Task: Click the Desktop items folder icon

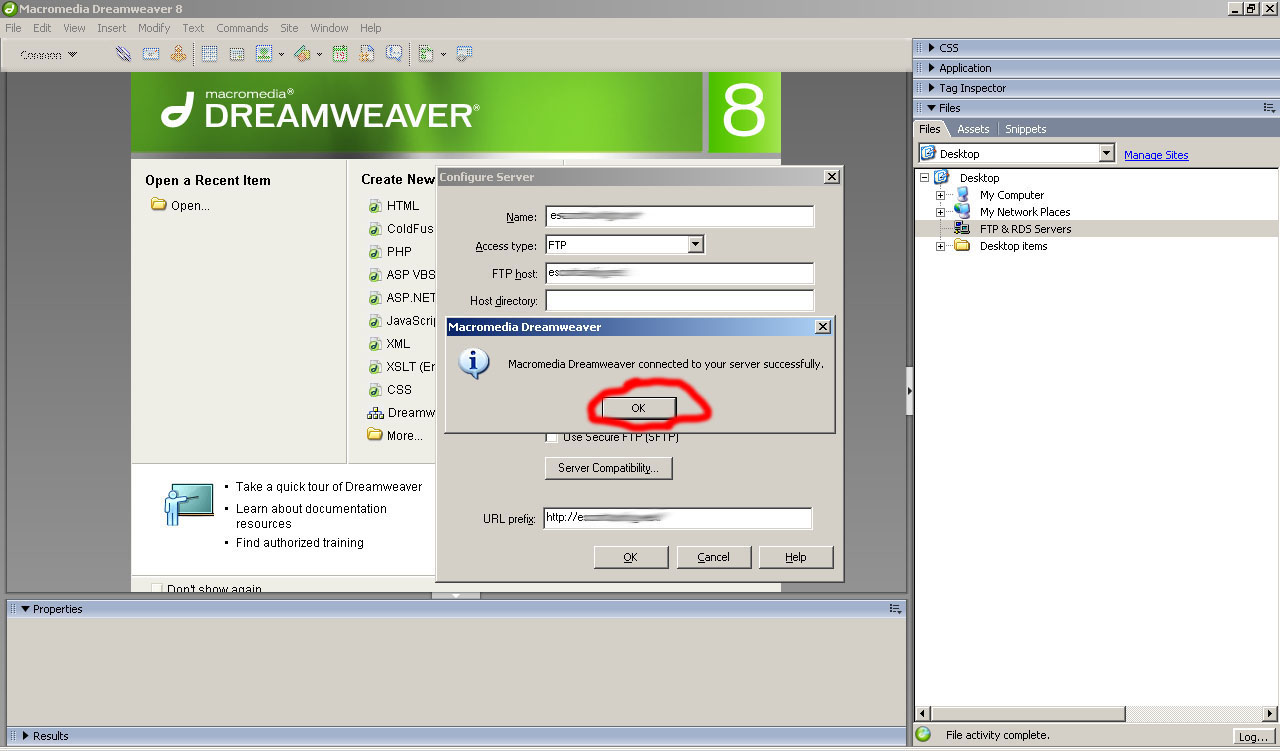Action: 962,246
